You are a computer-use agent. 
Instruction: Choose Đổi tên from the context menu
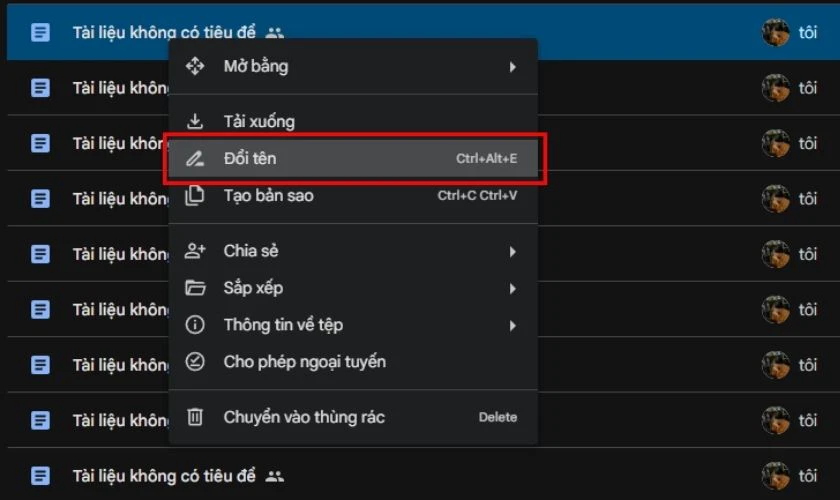coord(353,159)
